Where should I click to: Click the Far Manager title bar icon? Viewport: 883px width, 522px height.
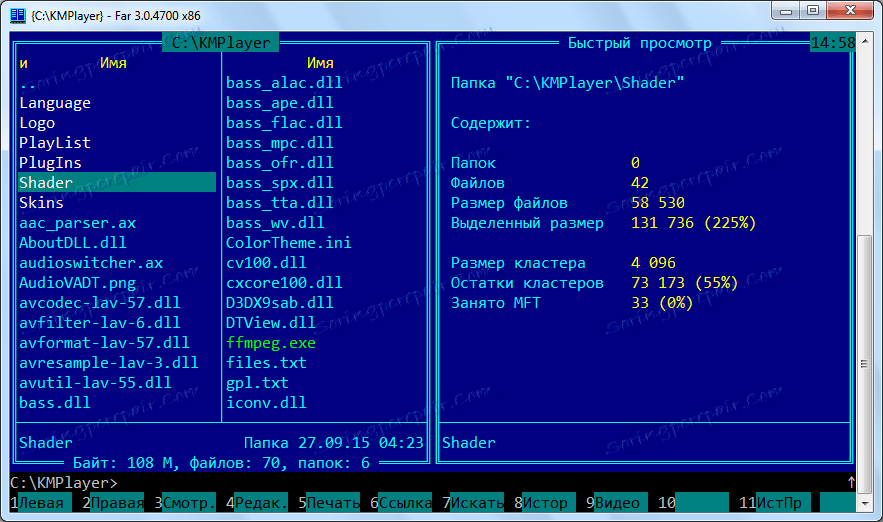pyautogui.click(x=17, y=15)
